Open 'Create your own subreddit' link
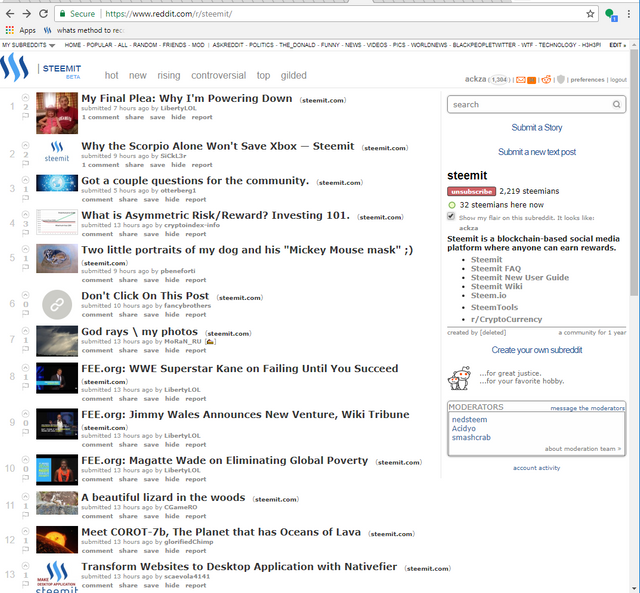The height and width of the screenshot is (593, 640). [537, 350]
